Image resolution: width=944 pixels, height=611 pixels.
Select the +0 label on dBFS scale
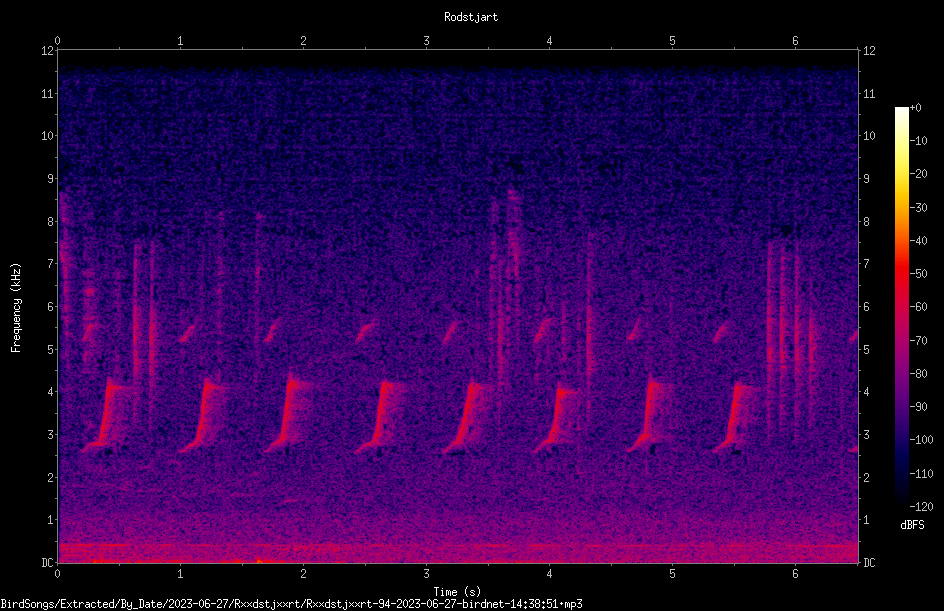point(916,108)
